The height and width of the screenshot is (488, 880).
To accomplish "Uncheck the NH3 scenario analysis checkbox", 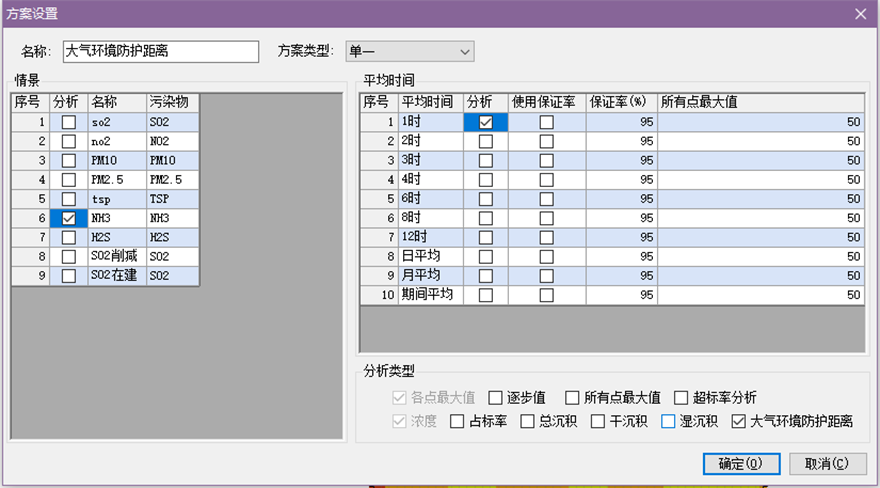I will tap(68, 218).
